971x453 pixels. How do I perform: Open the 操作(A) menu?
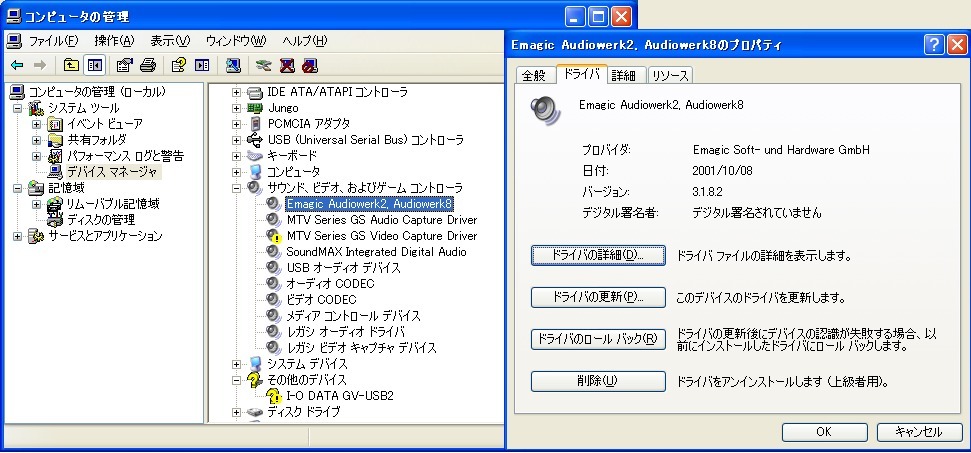(114, 41)
